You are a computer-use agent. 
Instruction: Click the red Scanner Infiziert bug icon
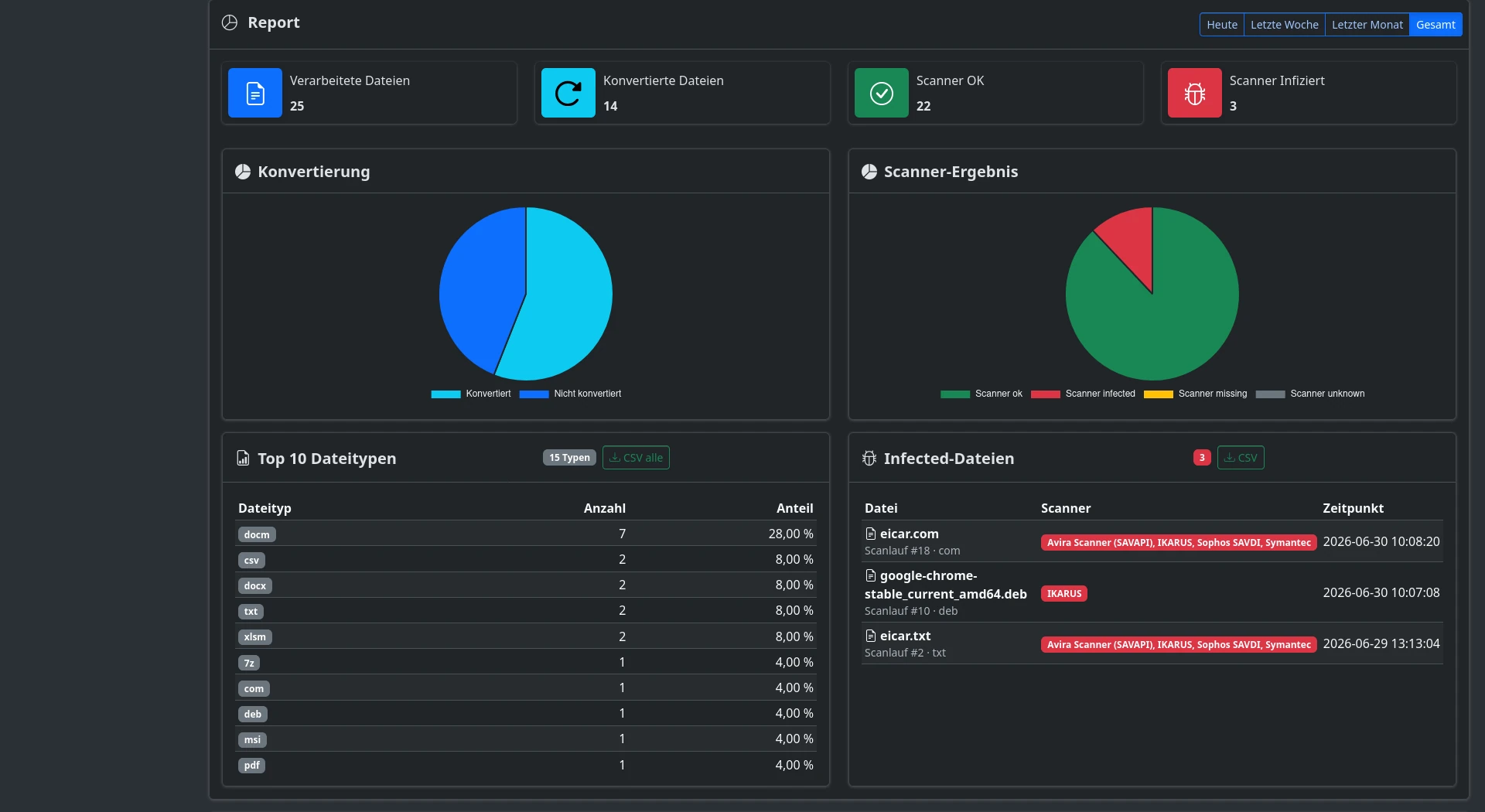[1195, 93]
